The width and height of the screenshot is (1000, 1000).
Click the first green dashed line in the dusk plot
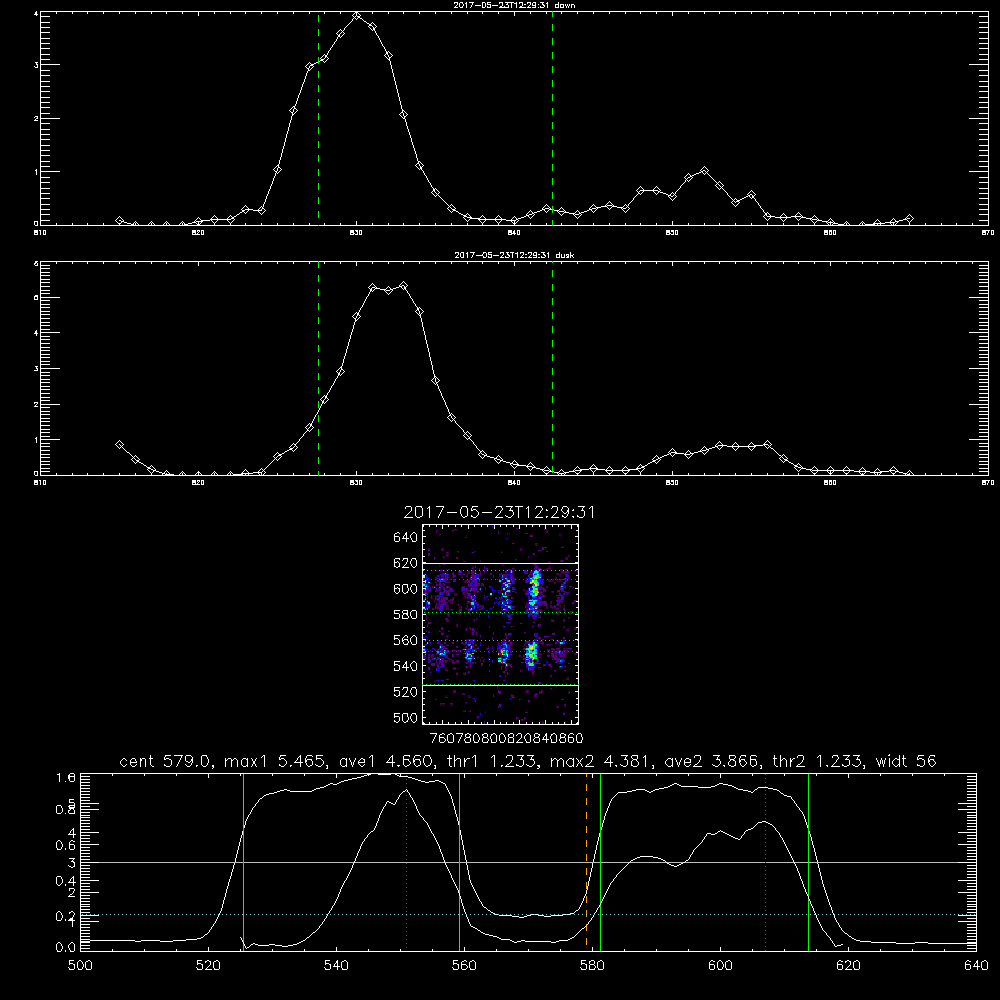click(318, 369)
